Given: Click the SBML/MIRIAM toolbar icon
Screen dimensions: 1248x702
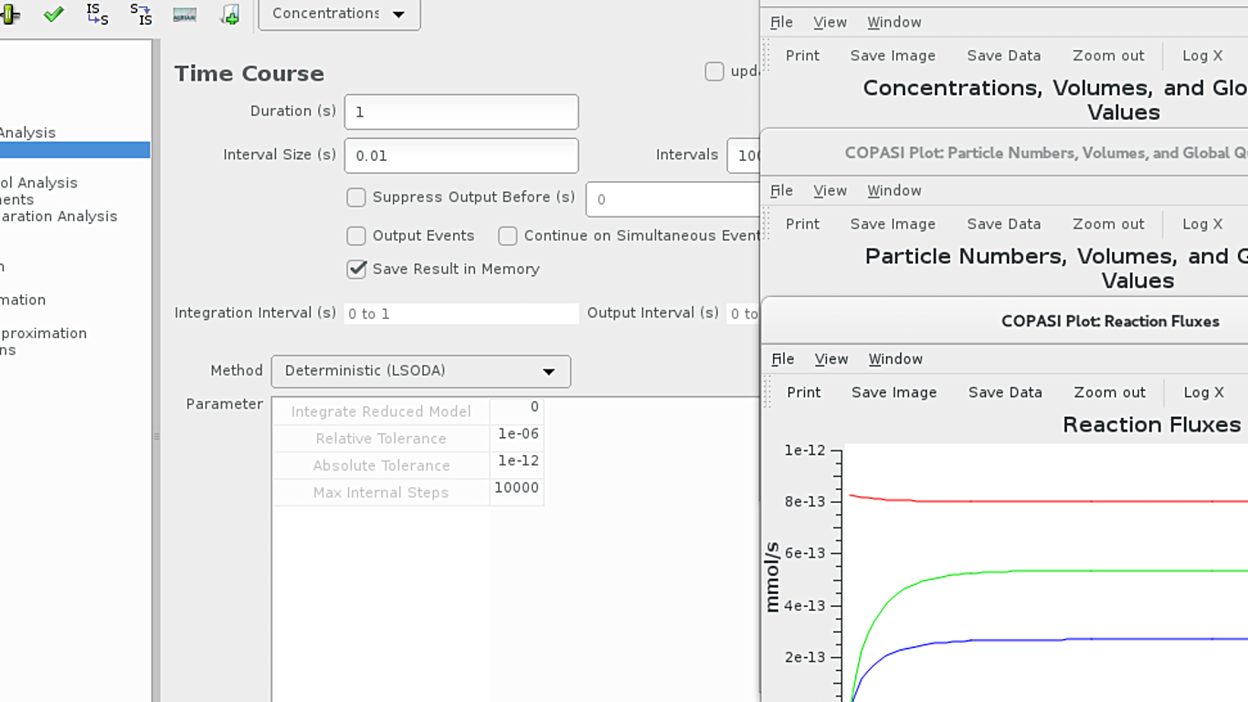Looking at the screenshot, I should (x=185, y=15).
